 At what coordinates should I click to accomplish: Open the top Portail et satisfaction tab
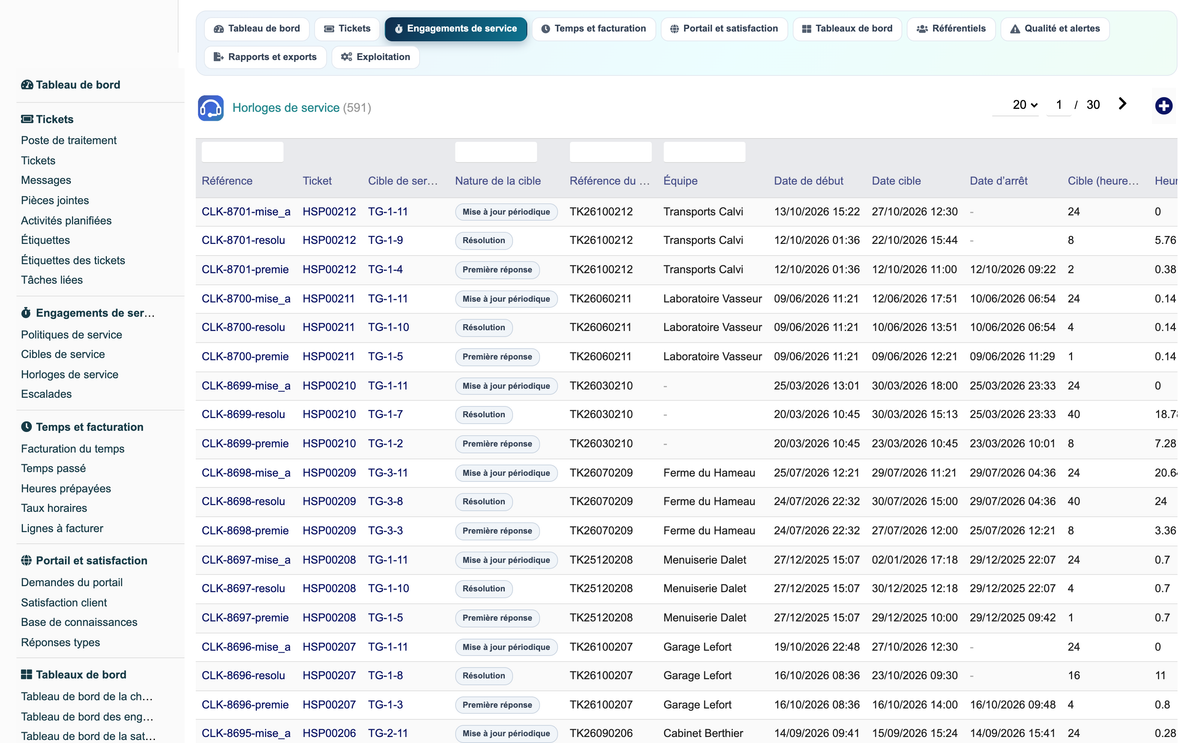click(x=724, y=29)
